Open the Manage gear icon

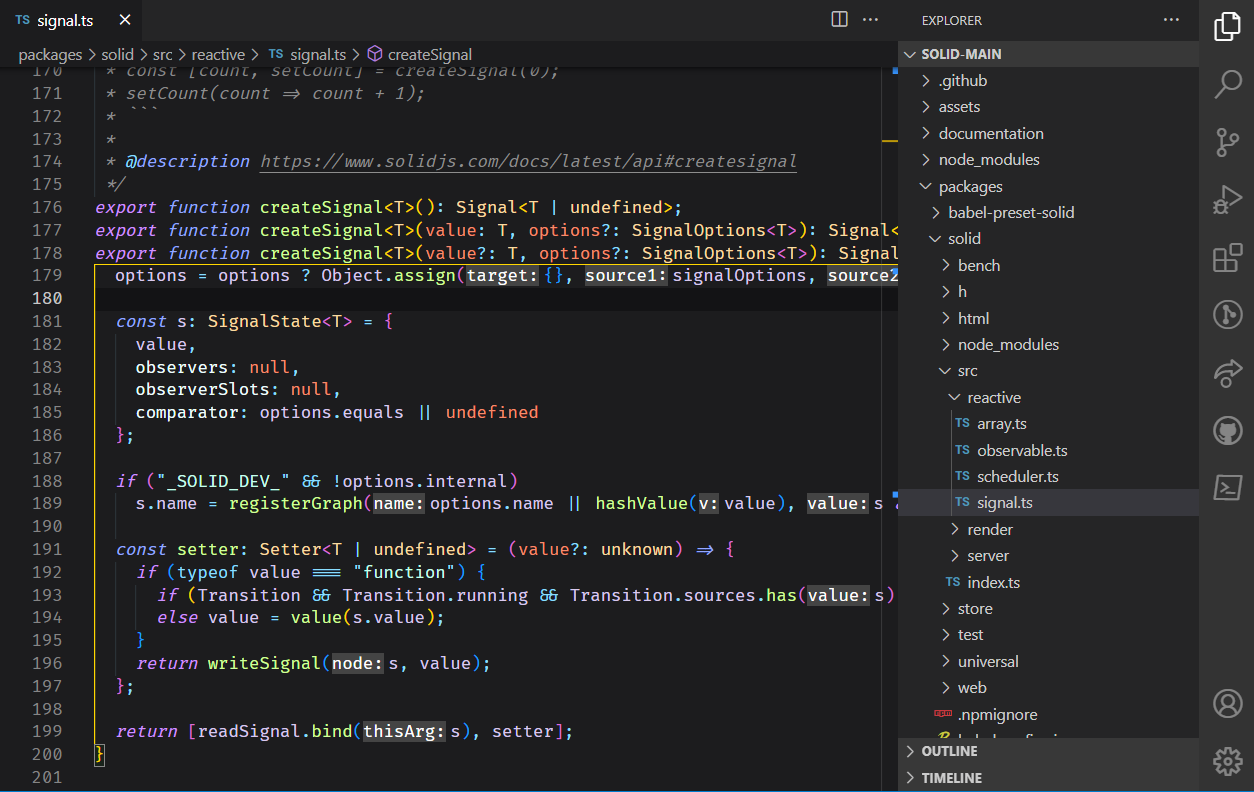[1227, 761]
